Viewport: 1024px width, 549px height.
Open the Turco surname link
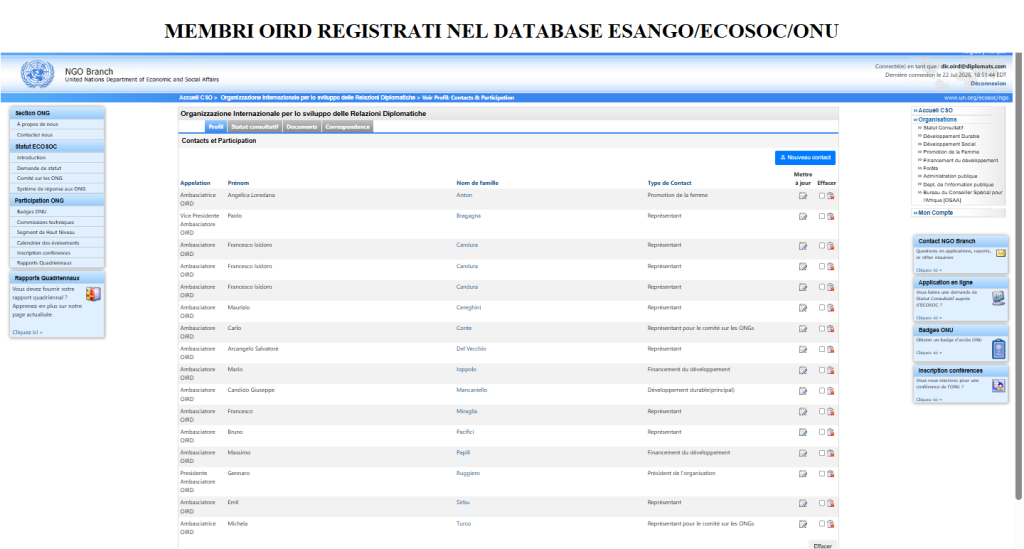pos(463,524)
